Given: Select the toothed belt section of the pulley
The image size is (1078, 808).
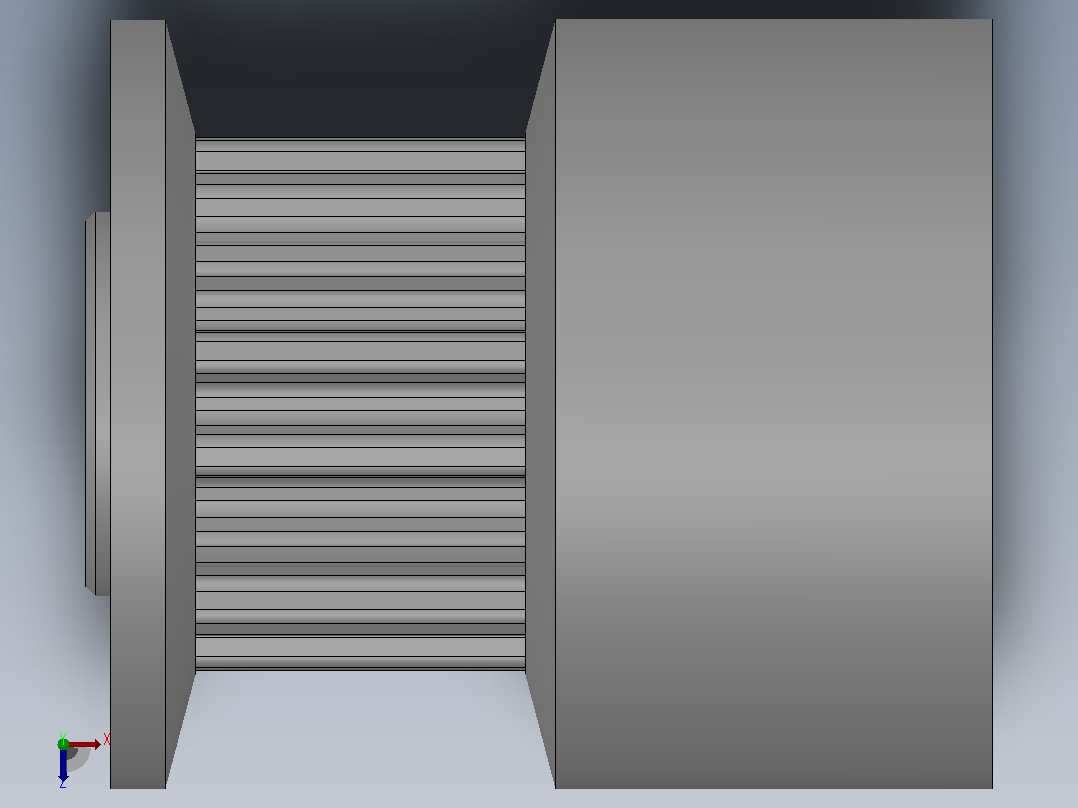Looking at the screenshot, I should [360, 404].
